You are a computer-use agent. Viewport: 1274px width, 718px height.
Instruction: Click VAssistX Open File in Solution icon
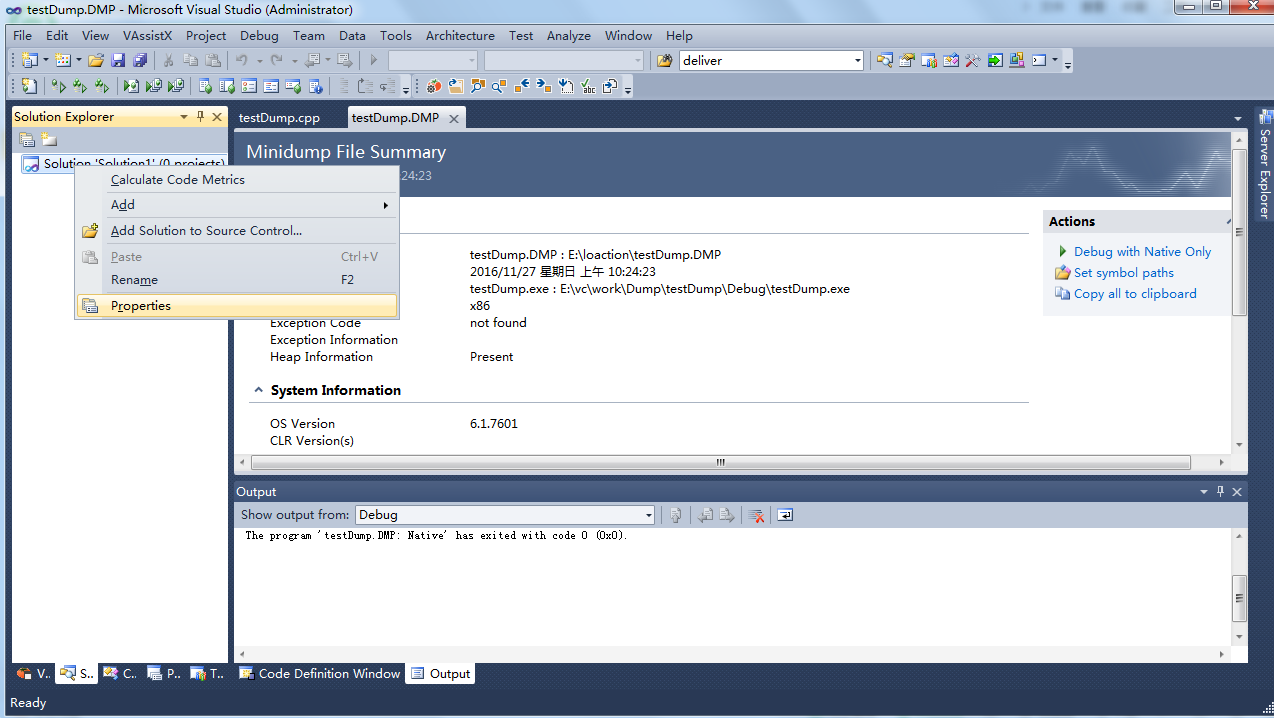pos(456,87)
